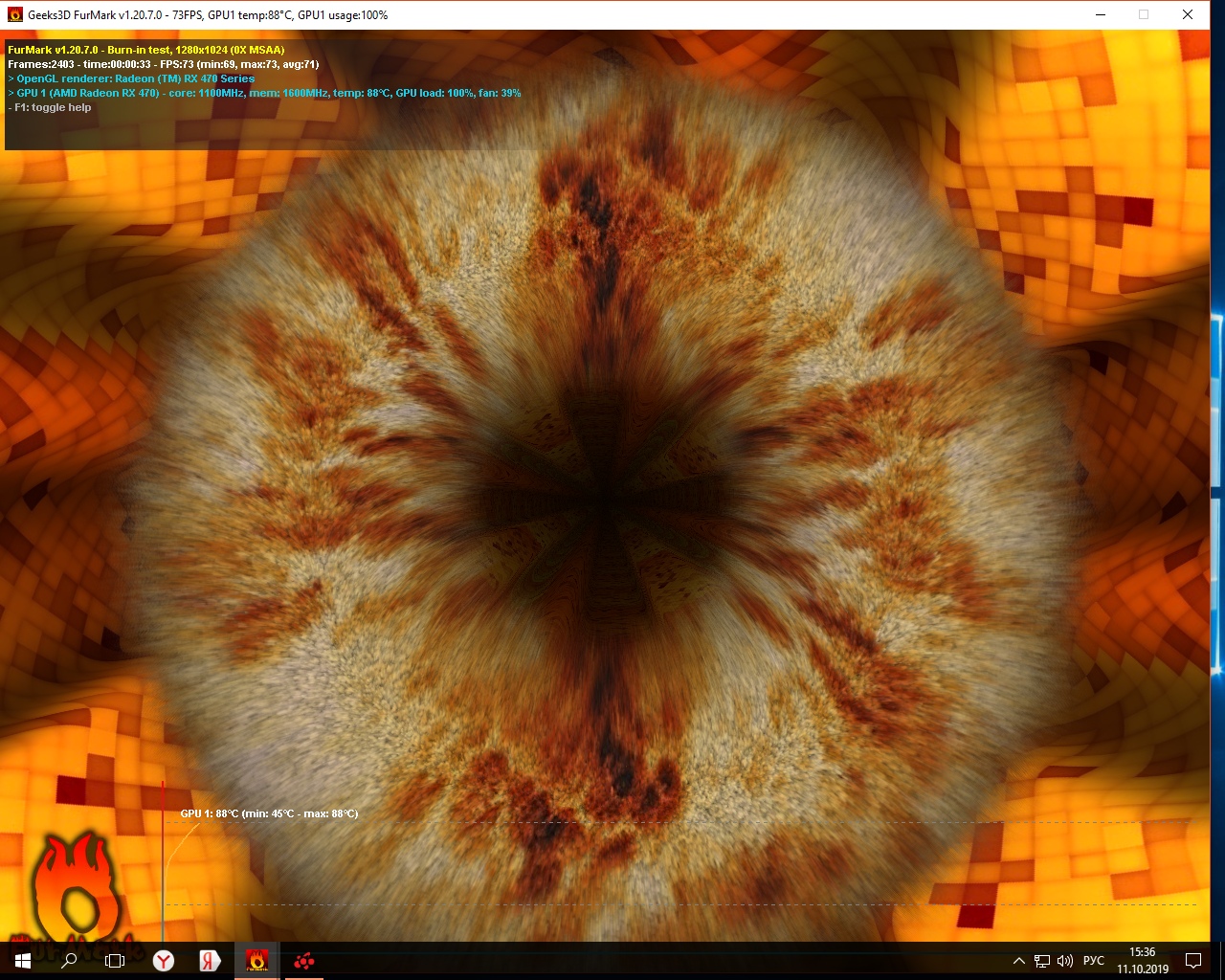Image resolution: width=1225 pixels, height=980 pixels.
Task: Open the Windows Start menu
Action: pyautogui.click(x=22, y=961)
